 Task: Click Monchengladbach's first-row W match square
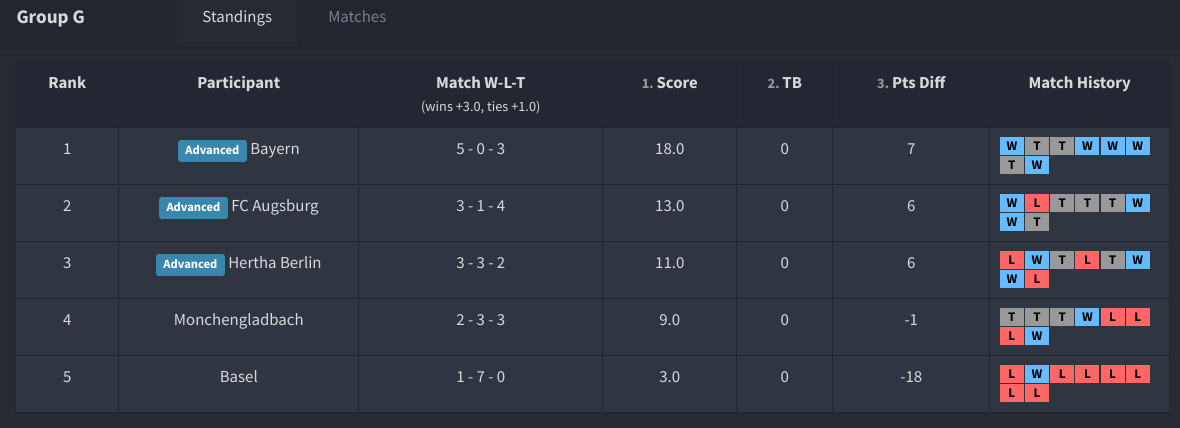click(1087, 317)
